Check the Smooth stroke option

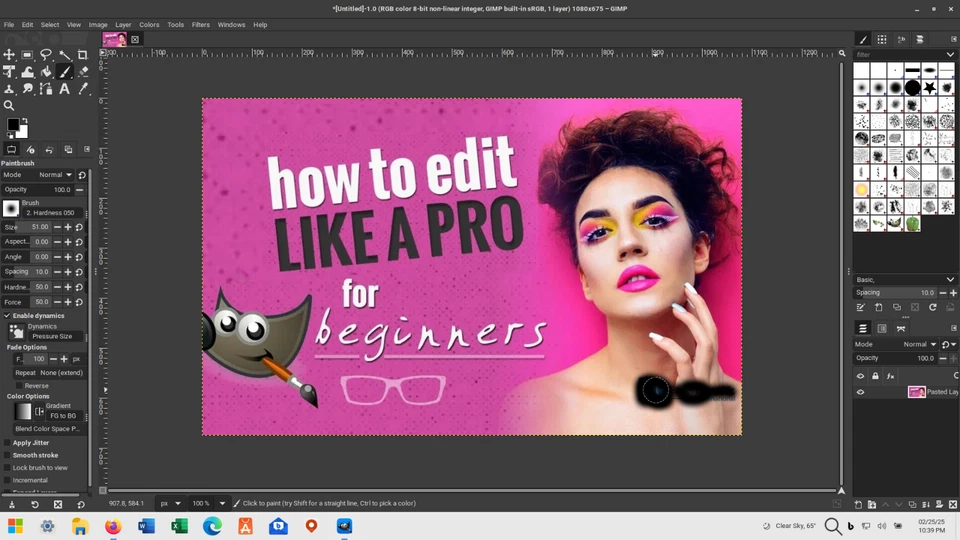7,455
